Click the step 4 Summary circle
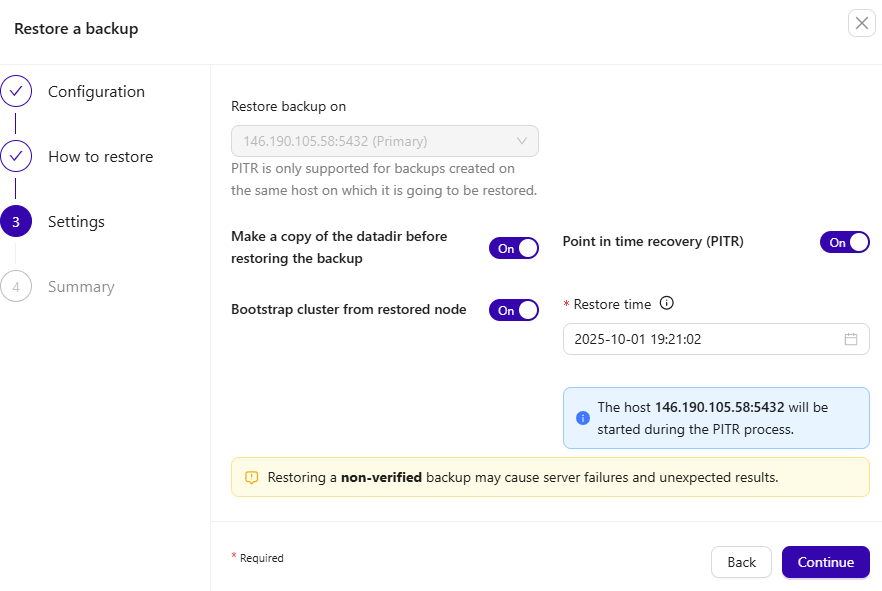 pos(16,287)
